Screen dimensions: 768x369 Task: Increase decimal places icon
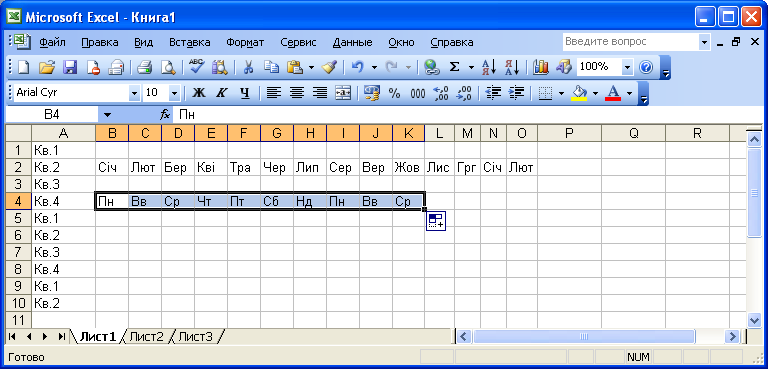click(x=441, y=93)
